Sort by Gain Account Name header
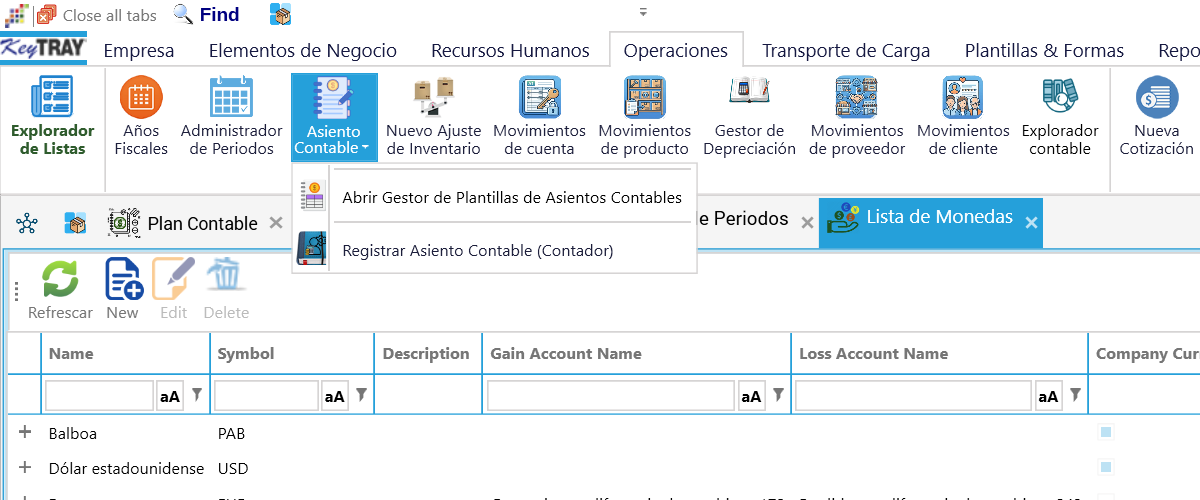Screen dimensions: 1200x500 click(x=636, y=354)
